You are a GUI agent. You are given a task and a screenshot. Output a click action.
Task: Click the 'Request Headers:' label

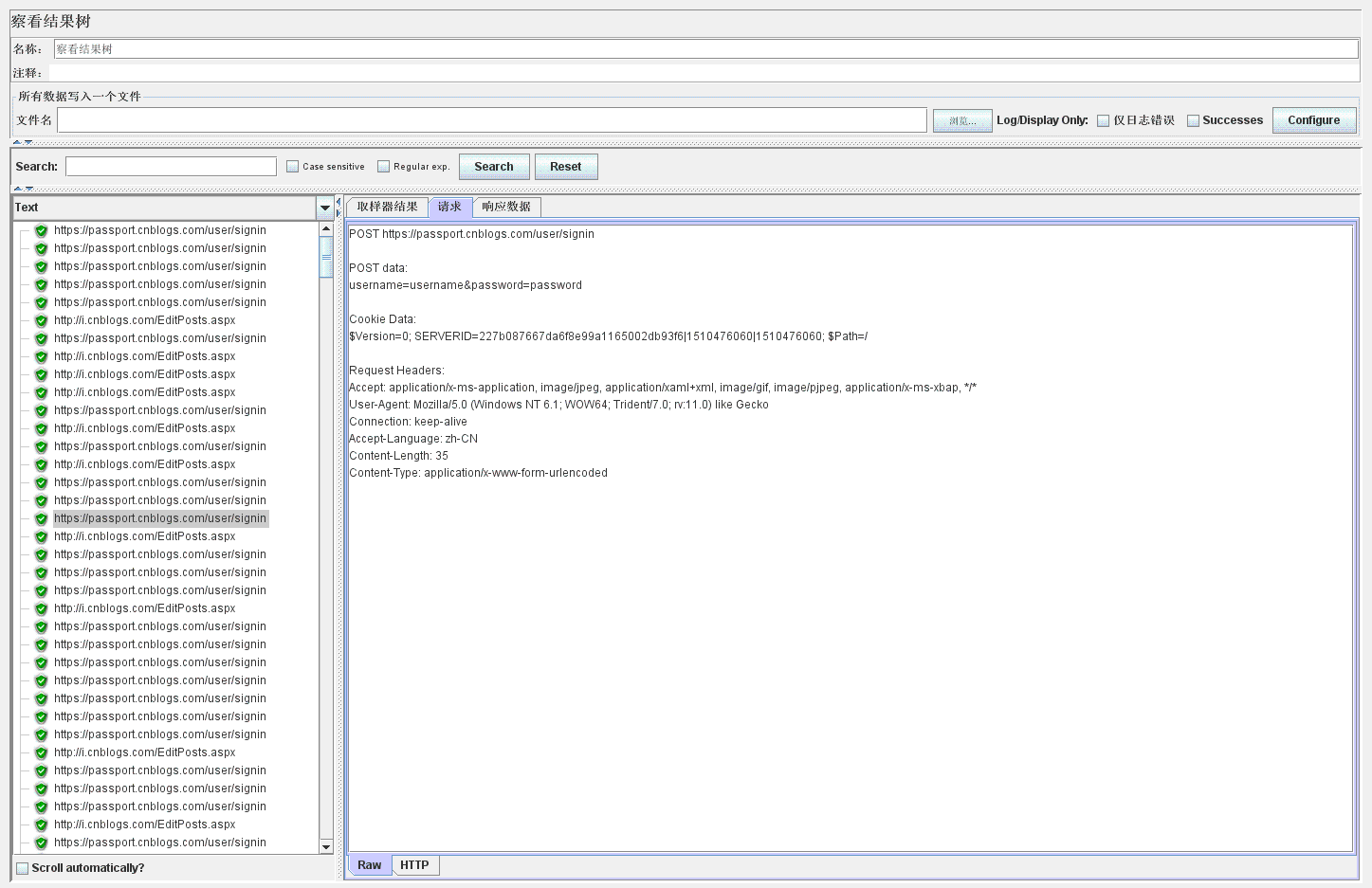396,371
